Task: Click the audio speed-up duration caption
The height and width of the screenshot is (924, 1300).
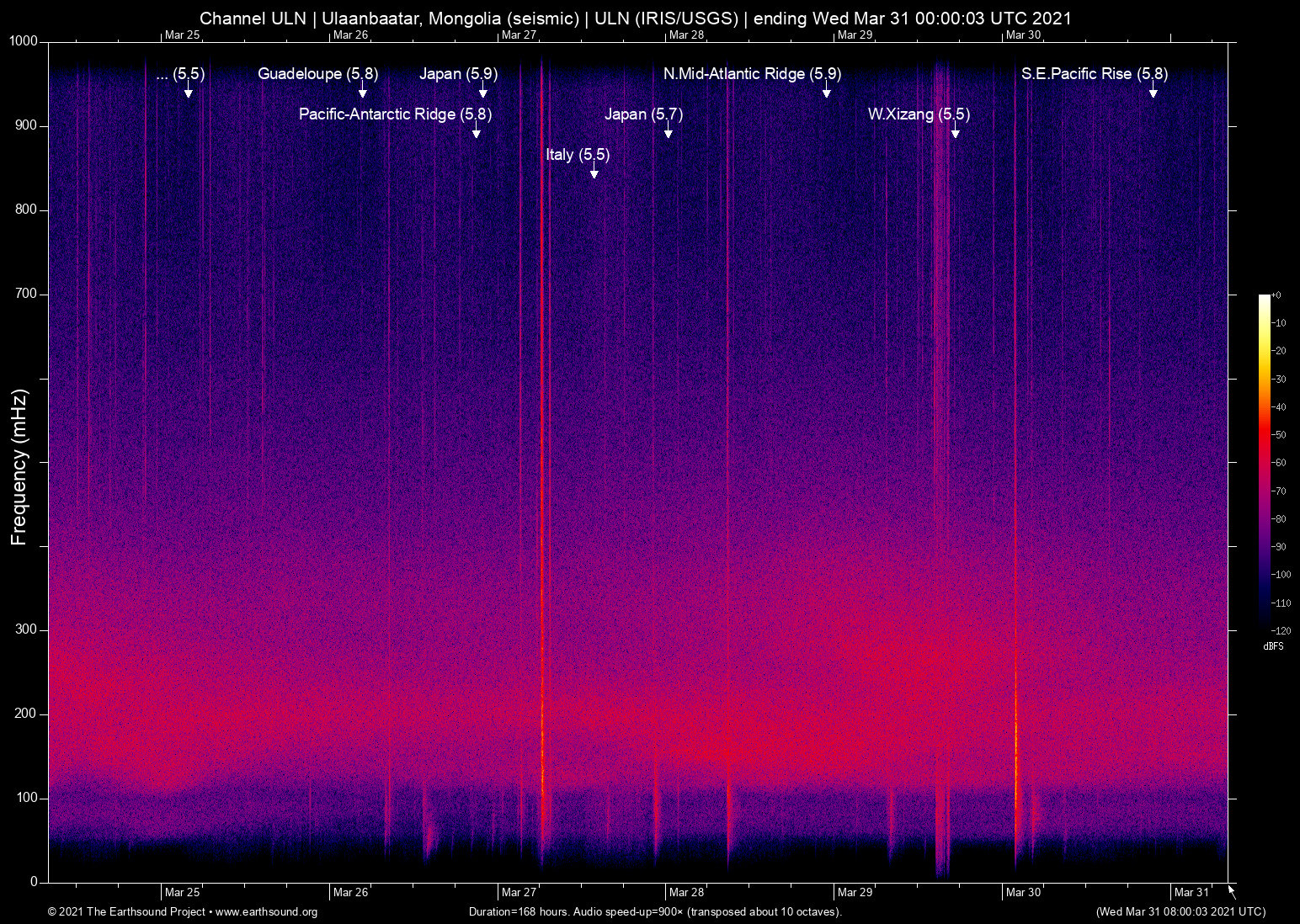Action: (x=654, y=912)
